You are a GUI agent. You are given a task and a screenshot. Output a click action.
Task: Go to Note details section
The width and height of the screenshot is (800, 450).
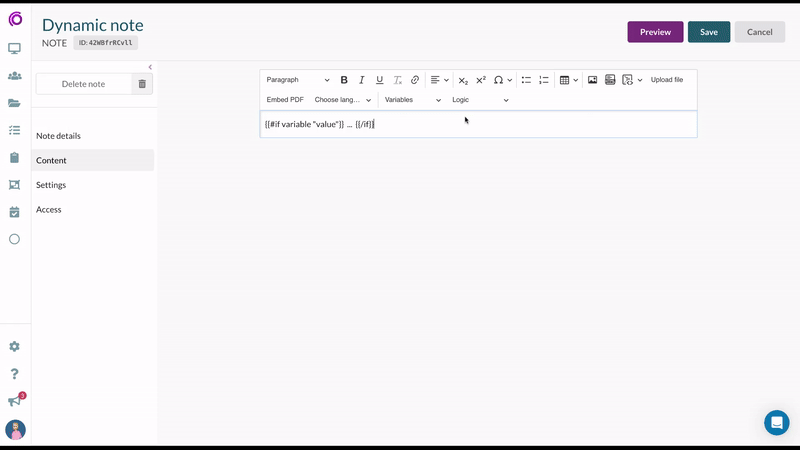(58, 136)
